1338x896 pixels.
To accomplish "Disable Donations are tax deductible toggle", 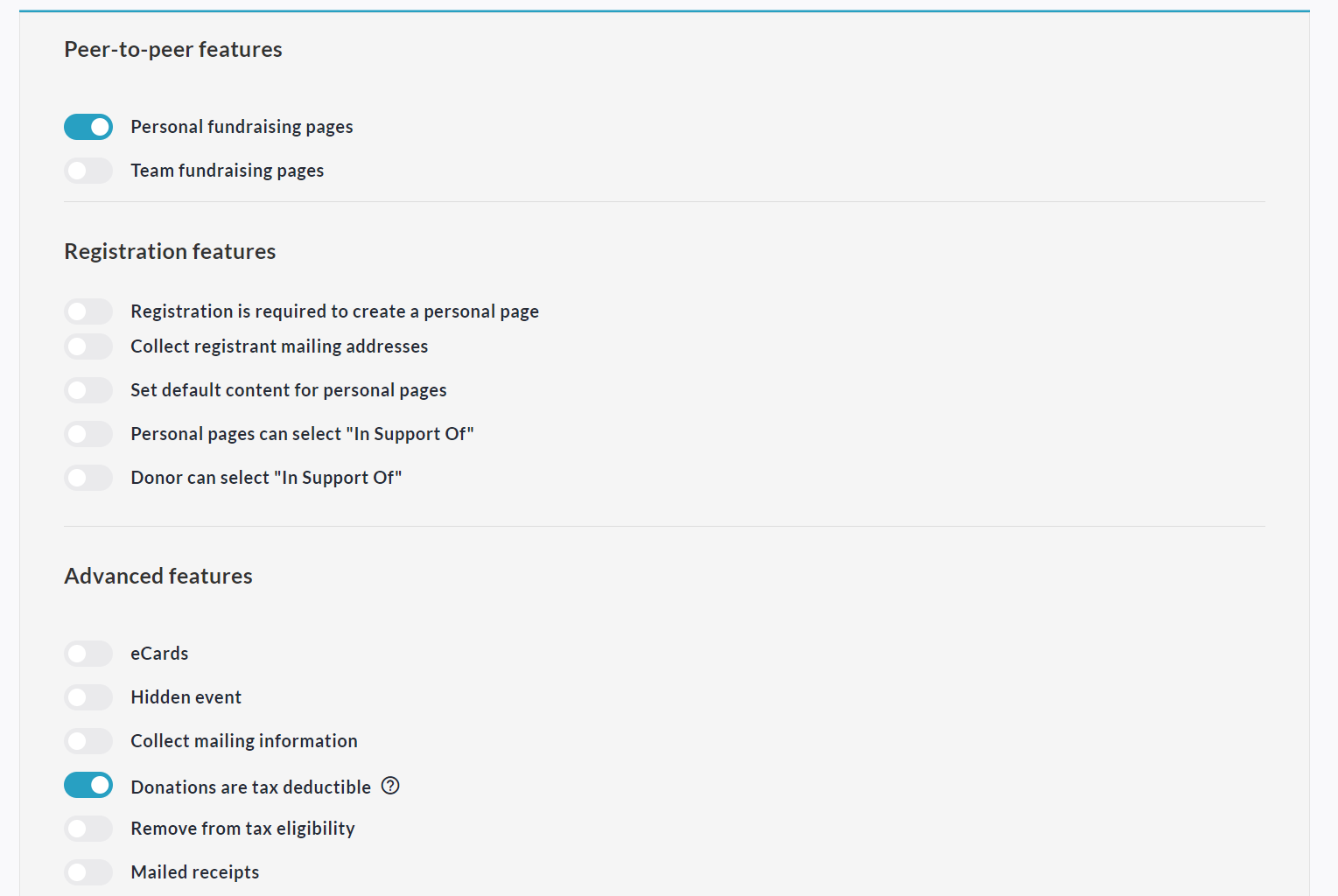I will [88, 786].
